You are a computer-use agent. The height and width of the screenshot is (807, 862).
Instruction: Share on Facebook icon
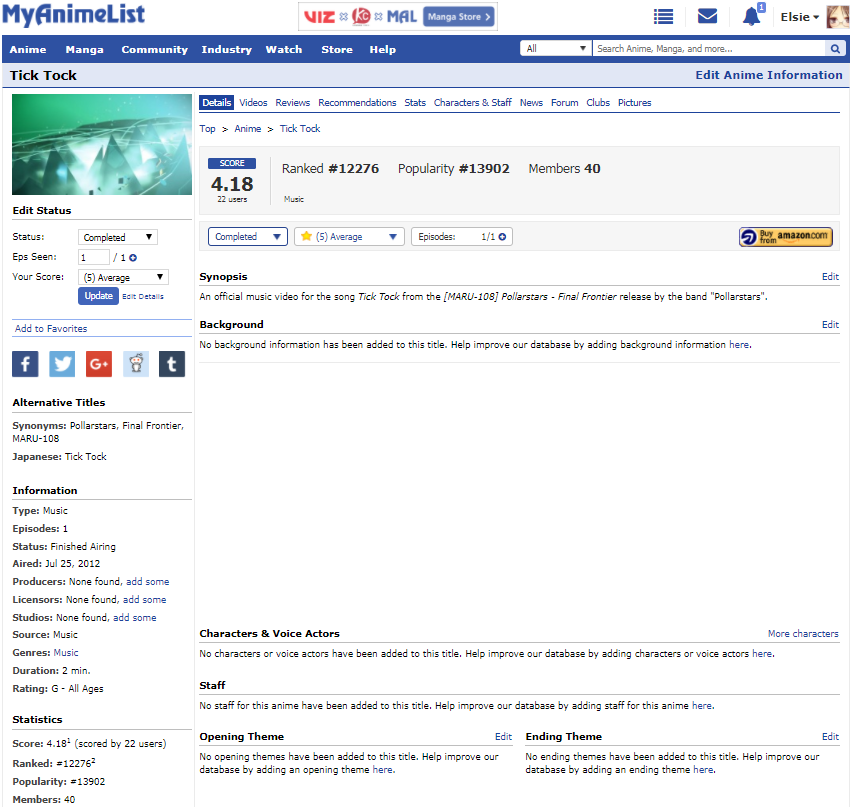25,364
